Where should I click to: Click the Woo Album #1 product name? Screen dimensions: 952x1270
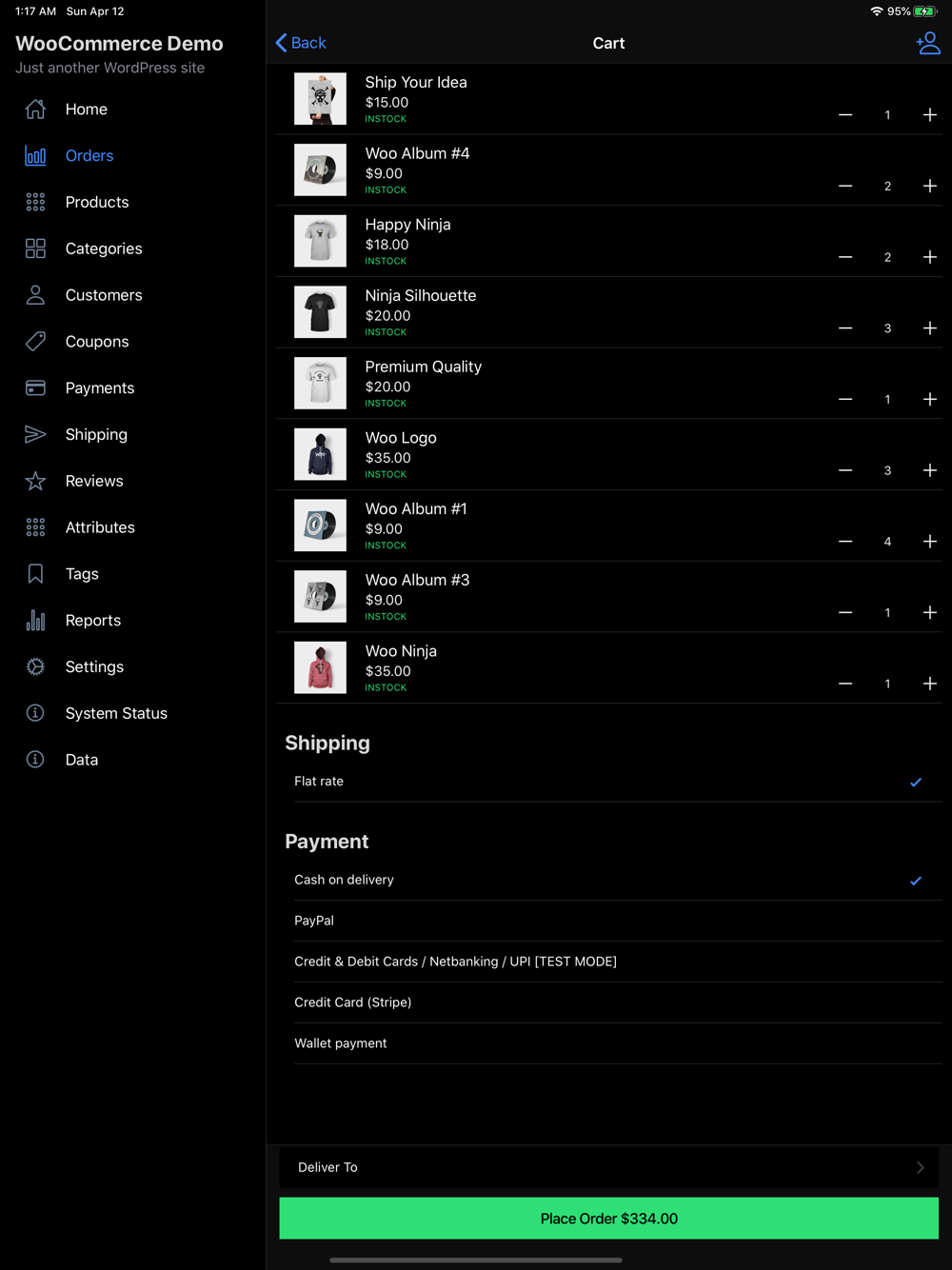pyautogui.click(x=416, y=508)
